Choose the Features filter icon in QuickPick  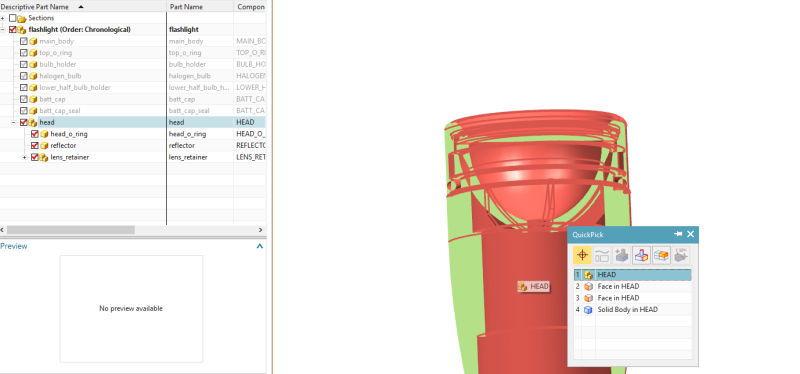pos(622,255)
